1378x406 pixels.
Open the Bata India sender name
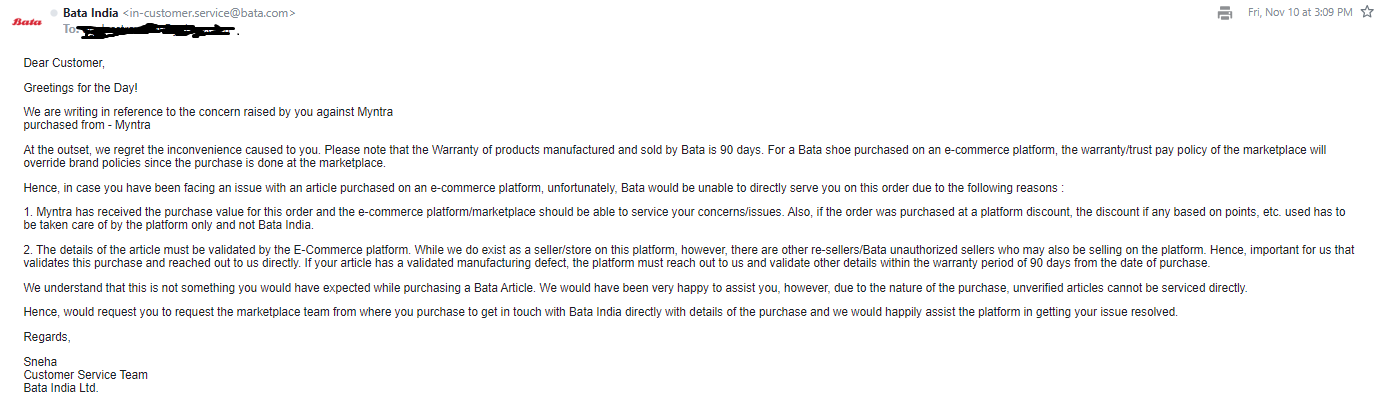pyautogui.click(x=90, y=12)
